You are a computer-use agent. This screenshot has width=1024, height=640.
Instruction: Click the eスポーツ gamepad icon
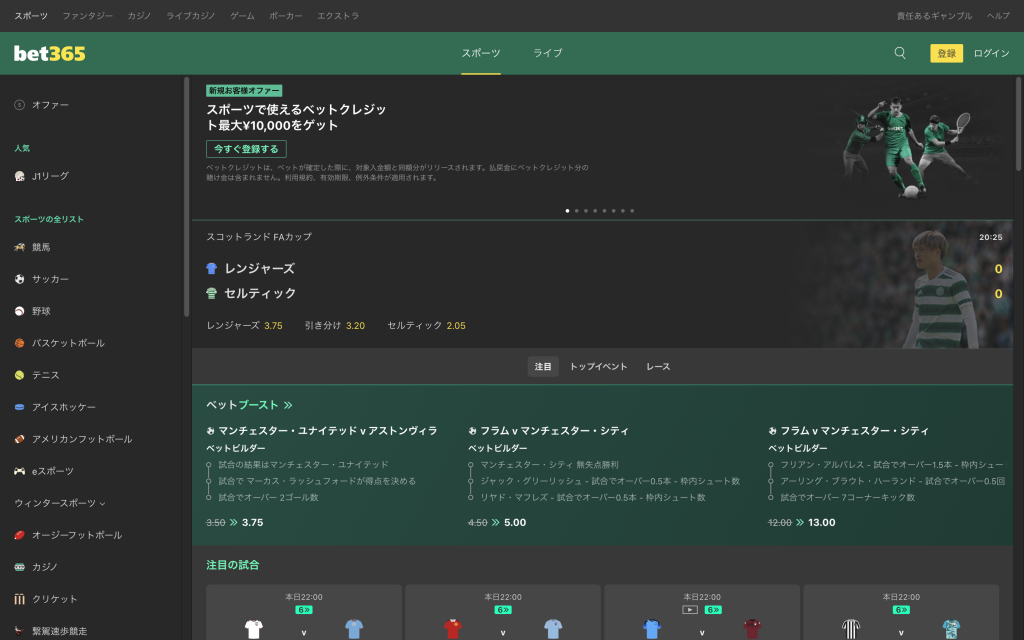[x=20, y=471]
